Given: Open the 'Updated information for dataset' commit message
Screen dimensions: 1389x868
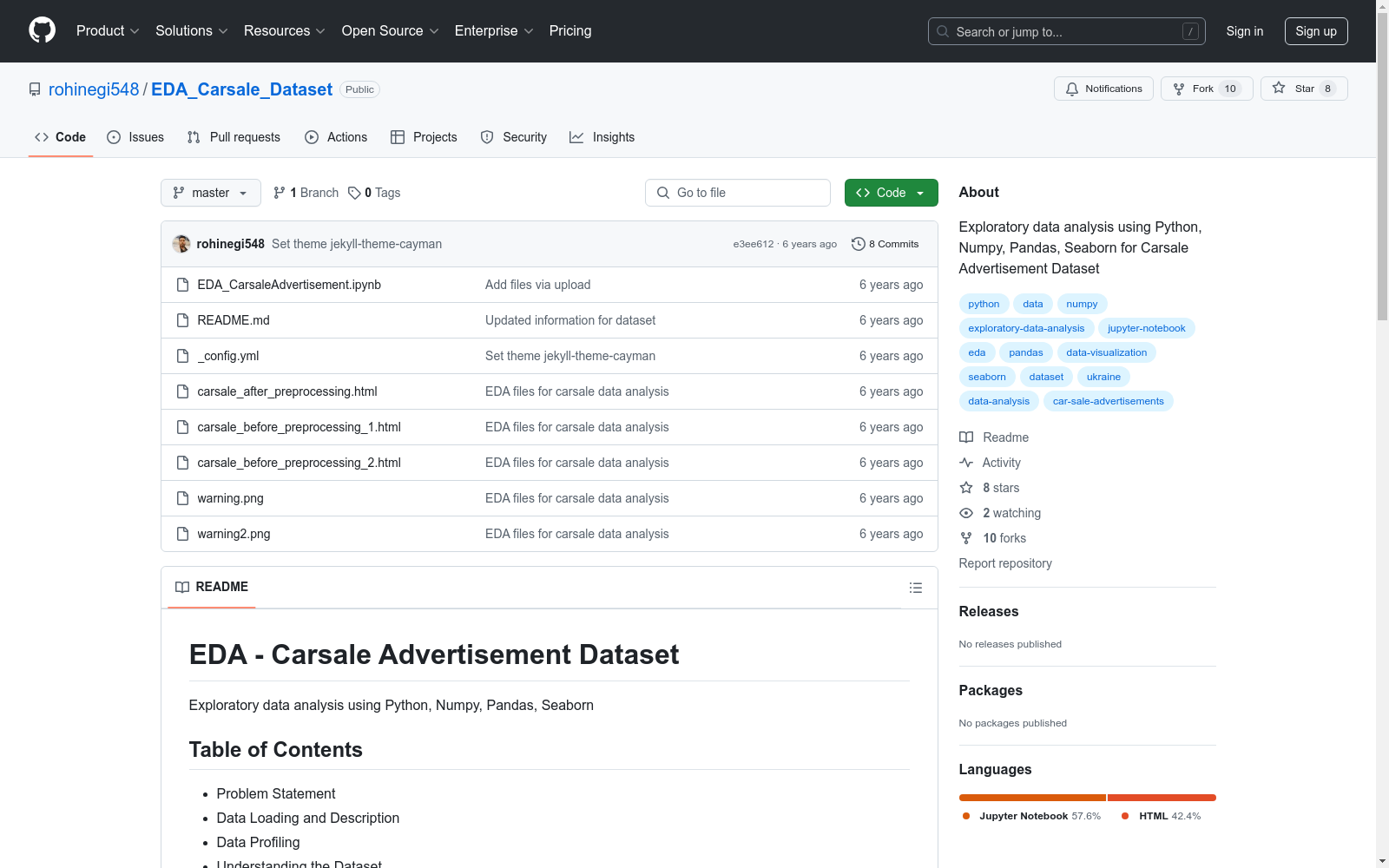Looking at the screenshot, I should pos(570,320).
